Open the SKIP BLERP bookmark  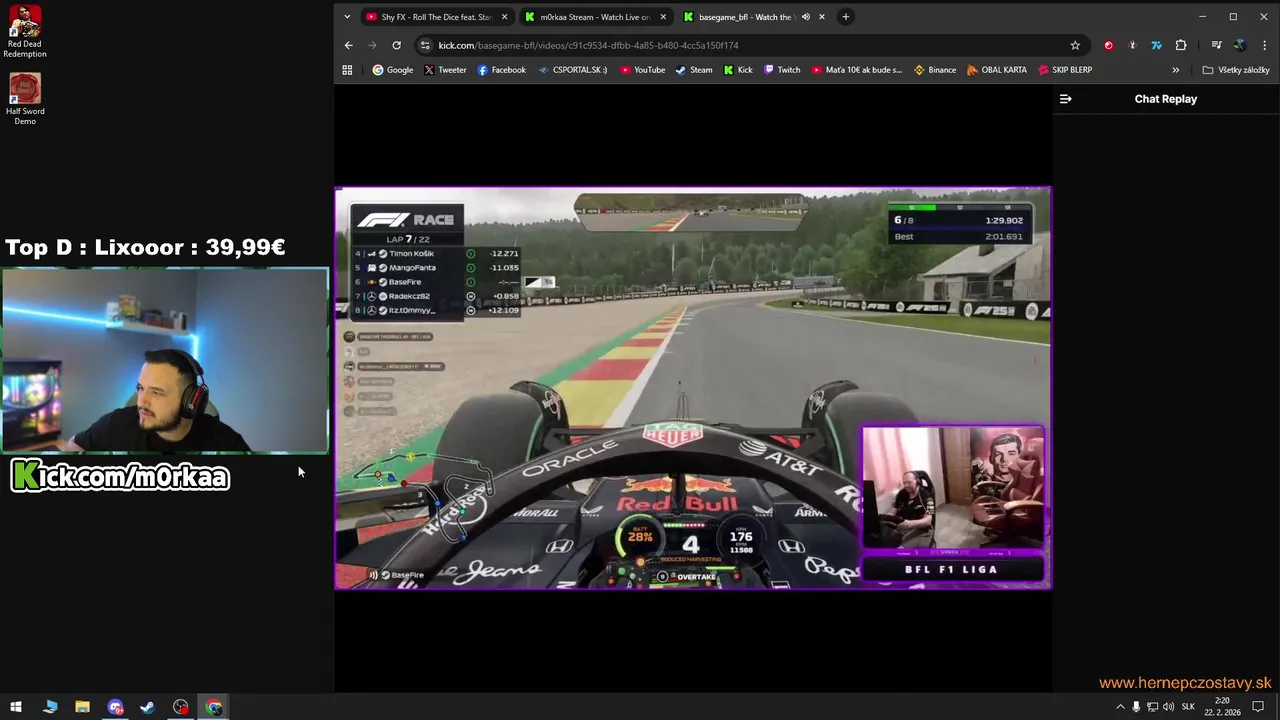[x=1065, y=70]
